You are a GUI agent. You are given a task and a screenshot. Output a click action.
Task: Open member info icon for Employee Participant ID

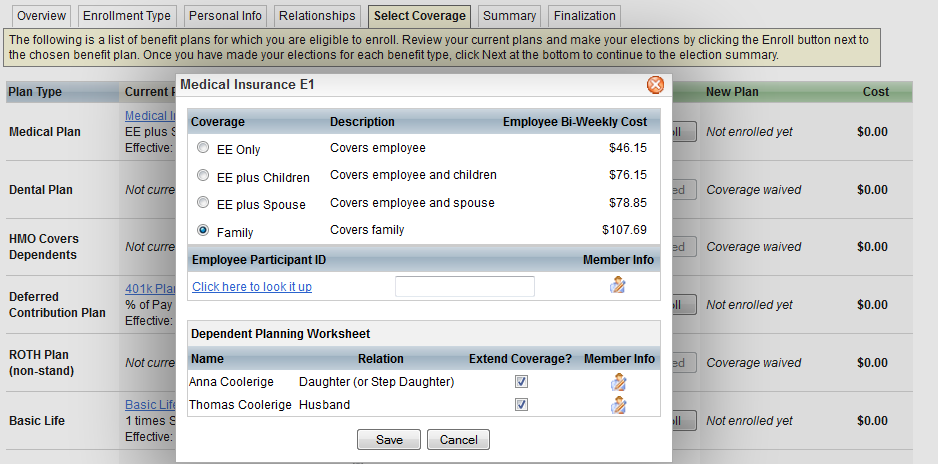[618, 286]
